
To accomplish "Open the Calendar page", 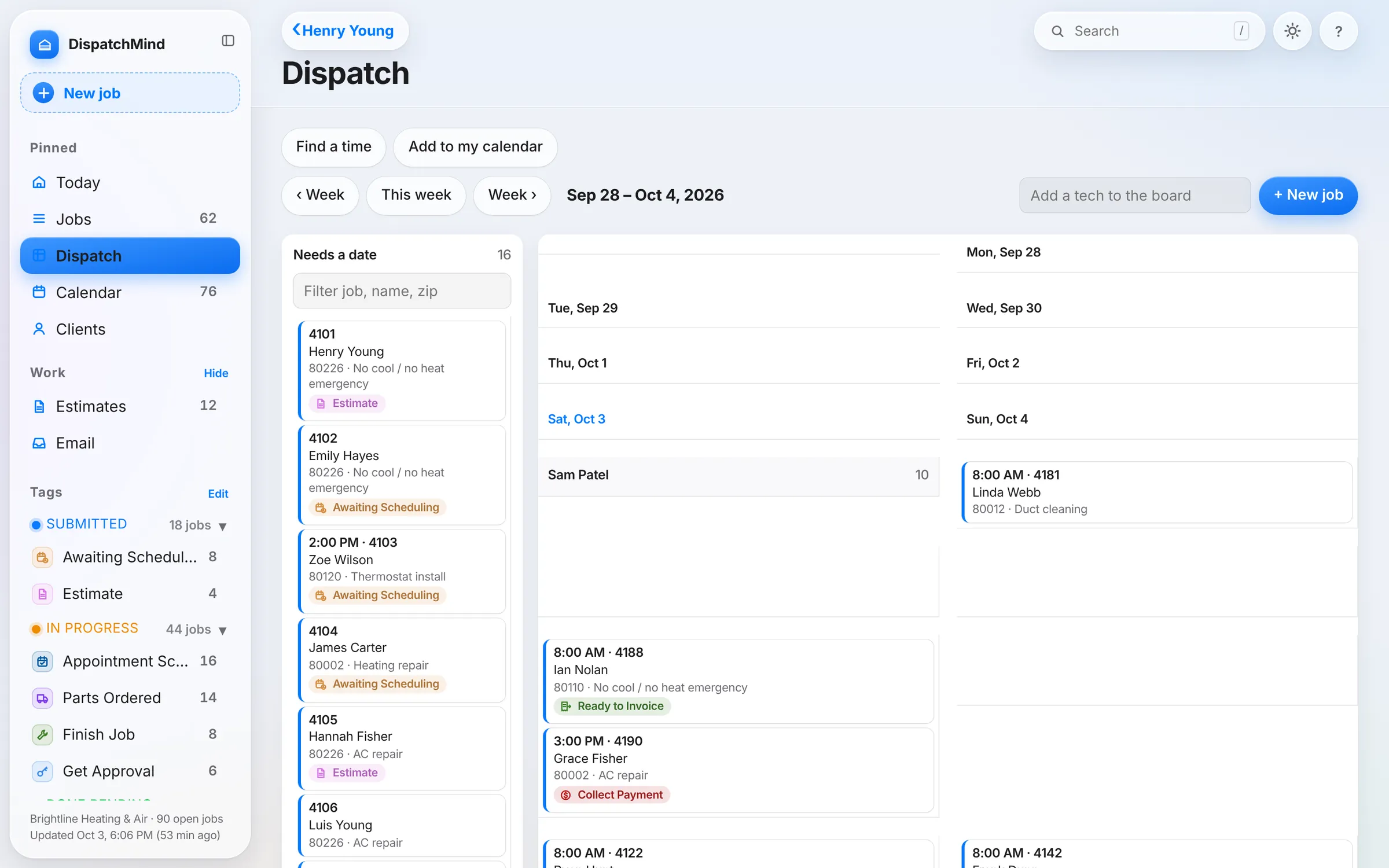I will pyautogui.click(x=130, y=292).
